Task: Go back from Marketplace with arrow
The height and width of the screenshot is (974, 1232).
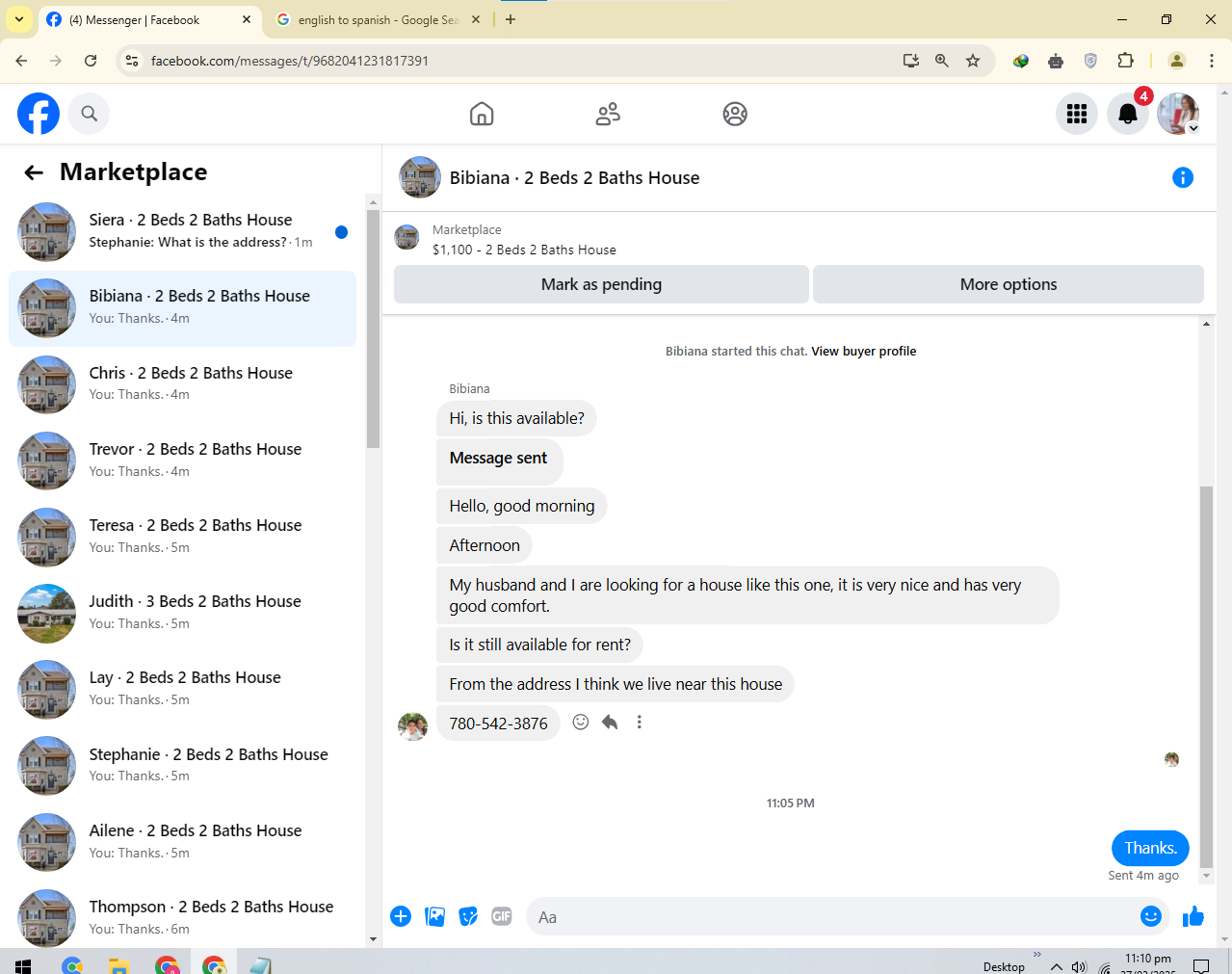Action: pyautogui.click(x=34, y=172)
